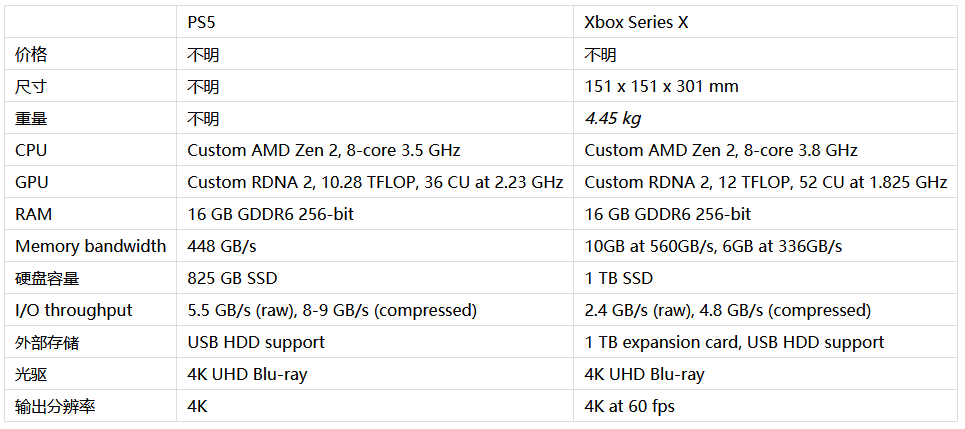Click the 151 x 151 x 301 mm cell
Image resolution: width=965 pixels, height=429 pixels.
tap(661, 86)
